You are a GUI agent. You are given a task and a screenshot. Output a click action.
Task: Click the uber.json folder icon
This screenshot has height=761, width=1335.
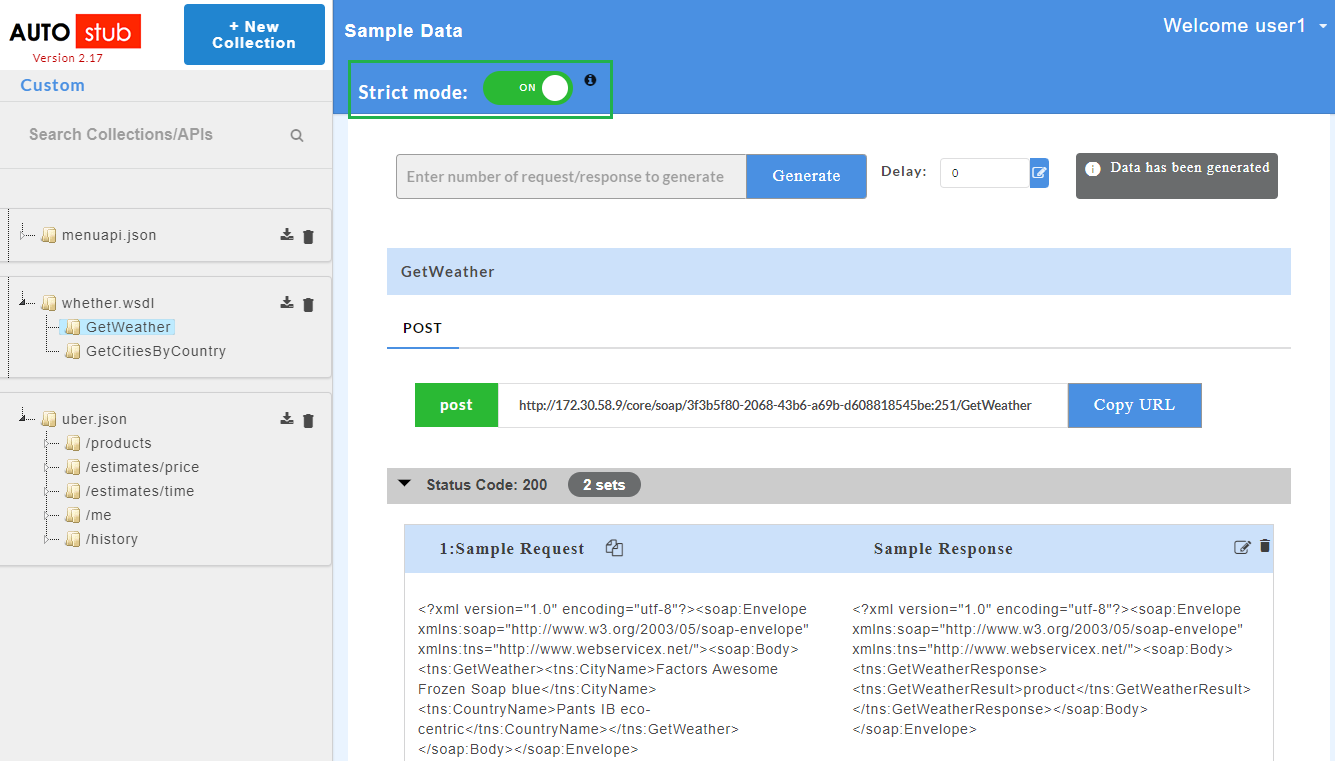[48, 419]
